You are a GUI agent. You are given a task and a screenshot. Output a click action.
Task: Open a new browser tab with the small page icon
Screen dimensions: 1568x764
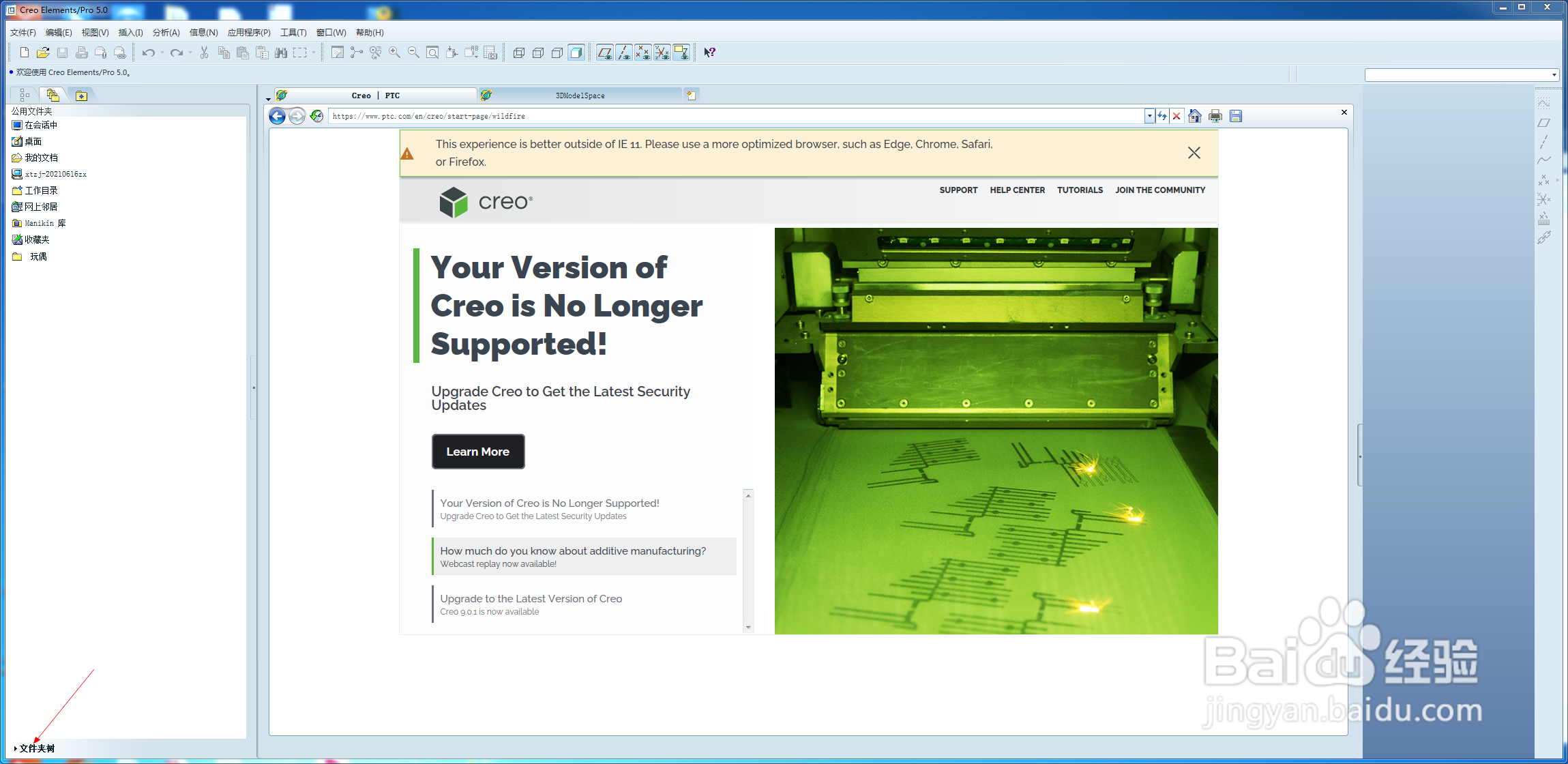point(692,95)
